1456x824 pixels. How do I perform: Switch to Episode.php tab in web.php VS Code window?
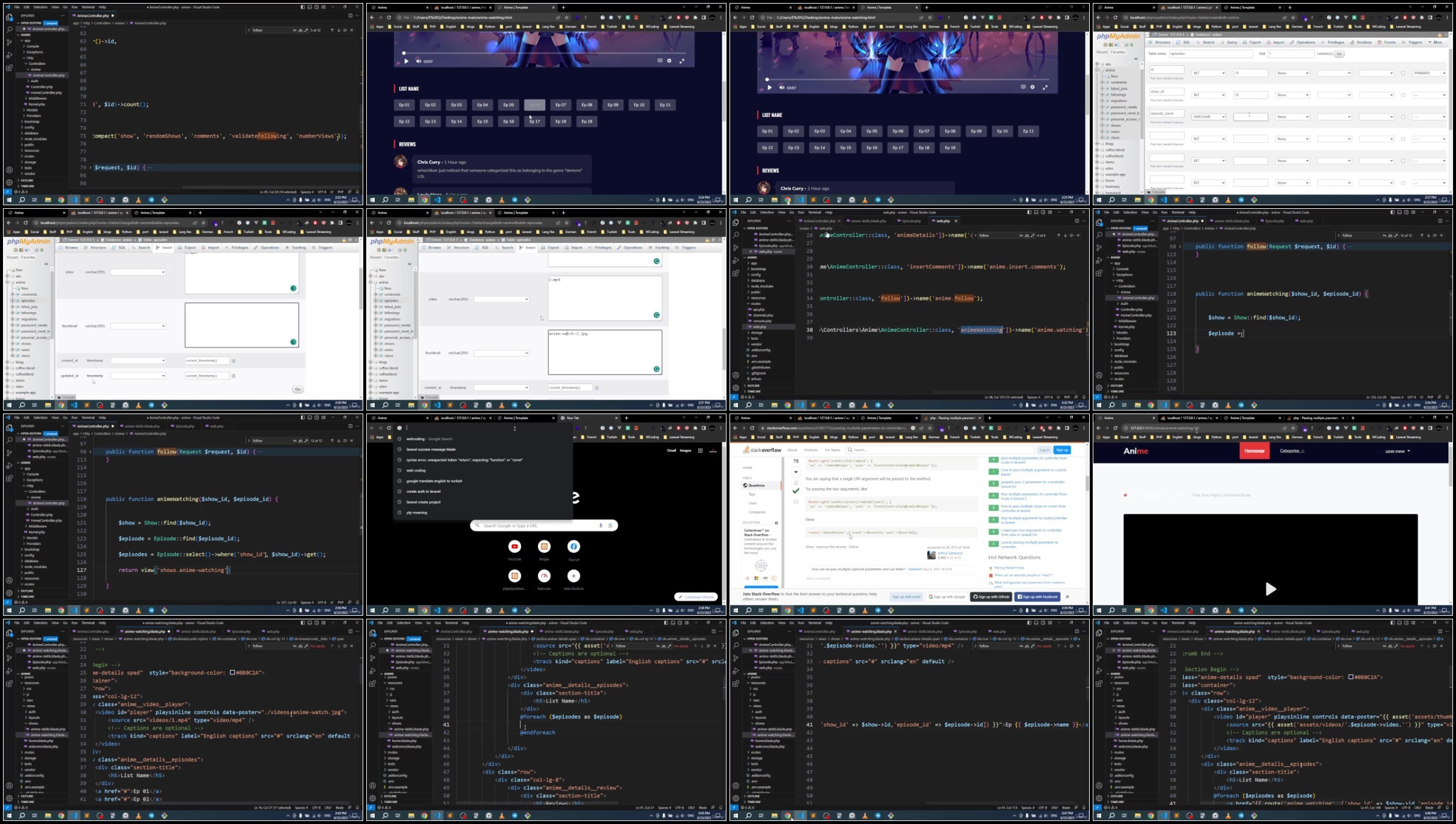pyautogui.click(x=911, y=221)
